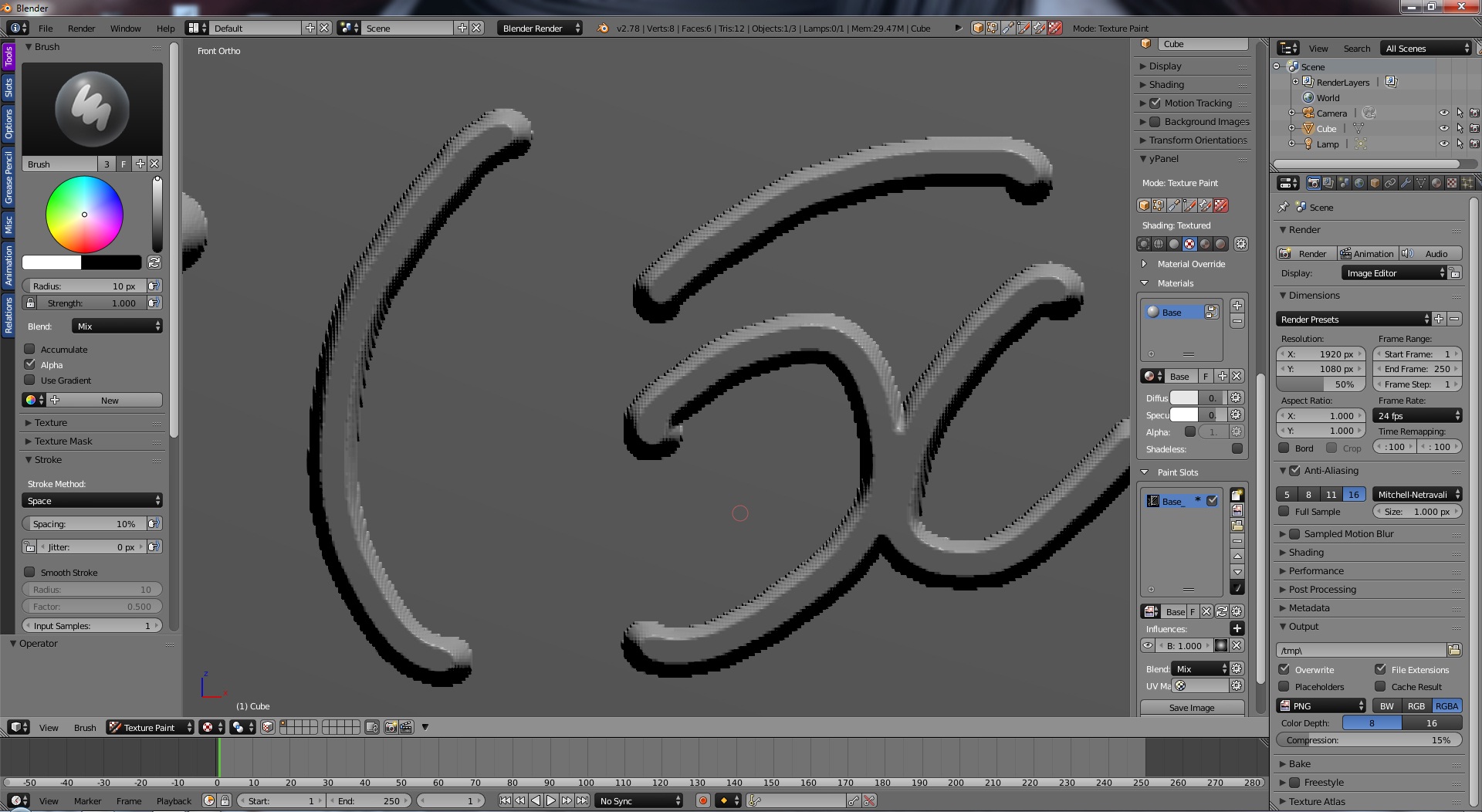Screen dimensions: 1482x812
Task: Click the strength lock icon
Action: (30, 303)
